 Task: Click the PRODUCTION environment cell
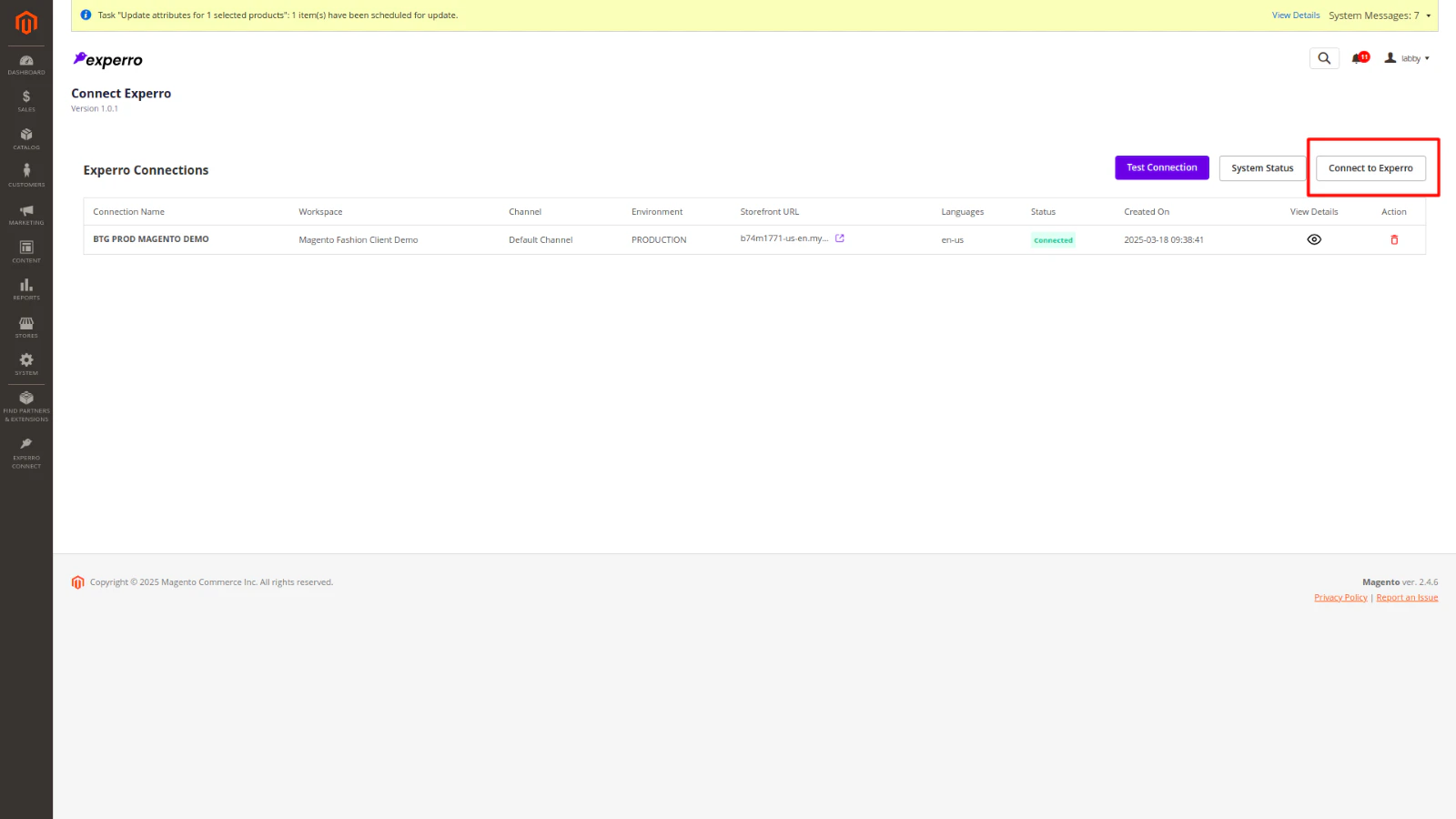[x=659, y=240]
